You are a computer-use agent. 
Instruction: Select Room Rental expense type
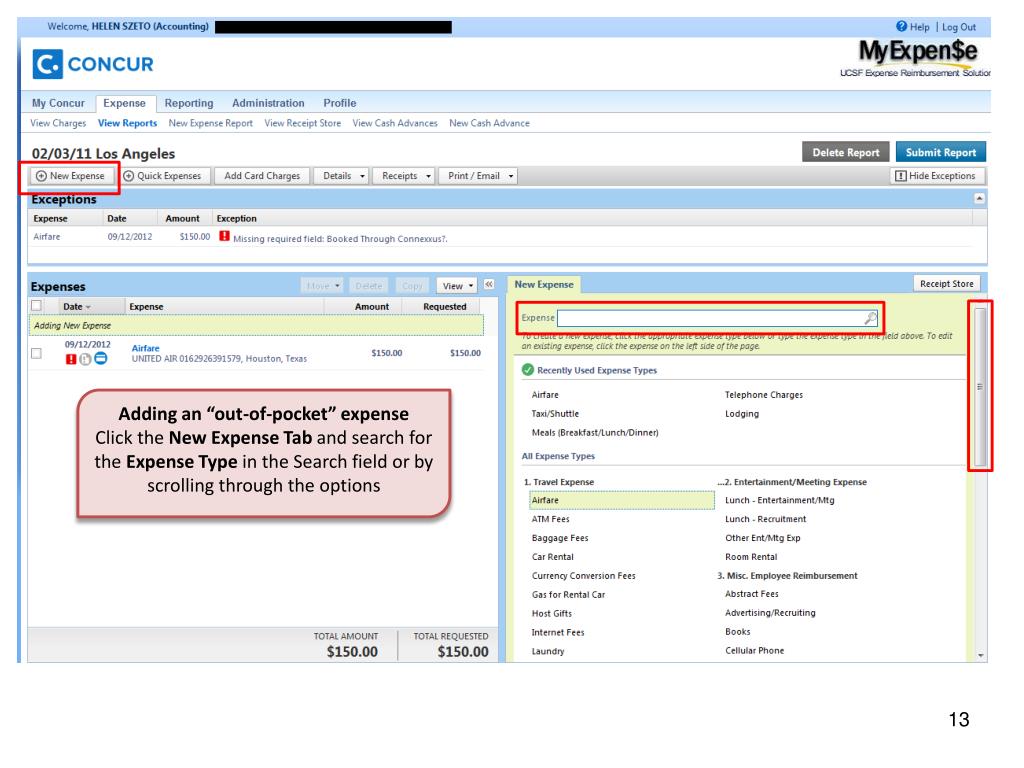(751, 557)
